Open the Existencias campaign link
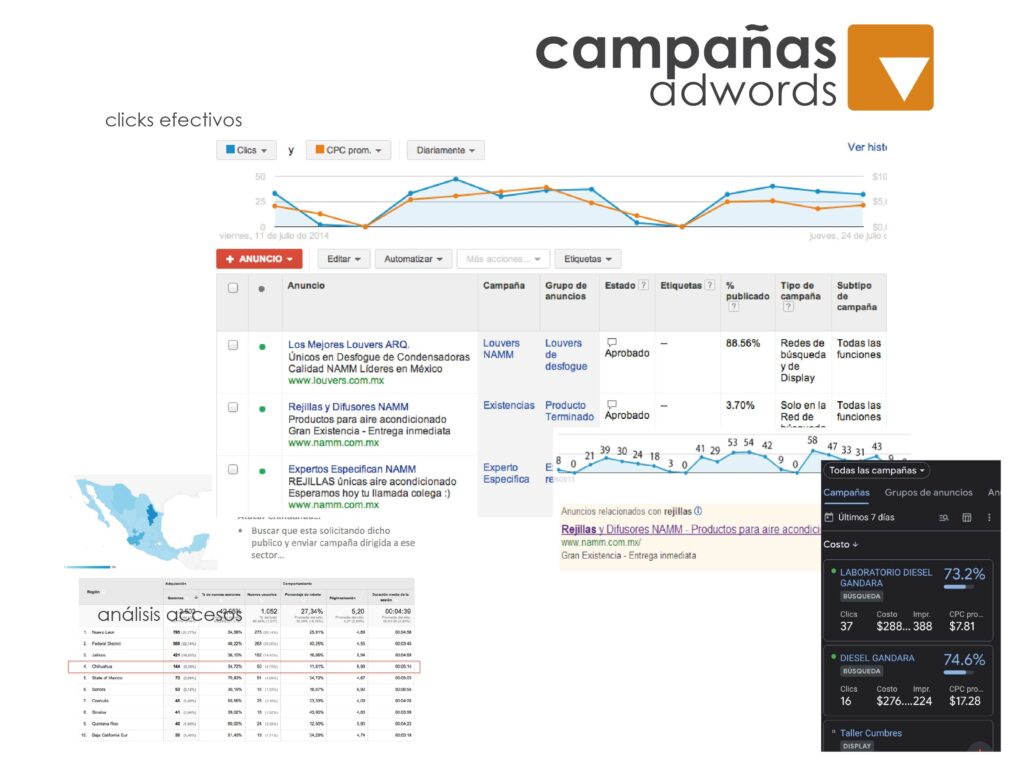The width and height of the screenshot is (1024, 768). (509, 405)
